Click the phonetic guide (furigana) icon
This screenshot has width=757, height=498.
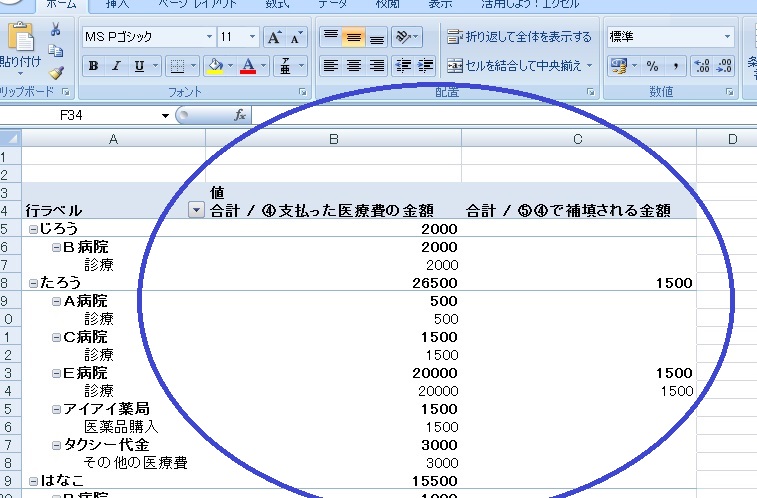285,66
